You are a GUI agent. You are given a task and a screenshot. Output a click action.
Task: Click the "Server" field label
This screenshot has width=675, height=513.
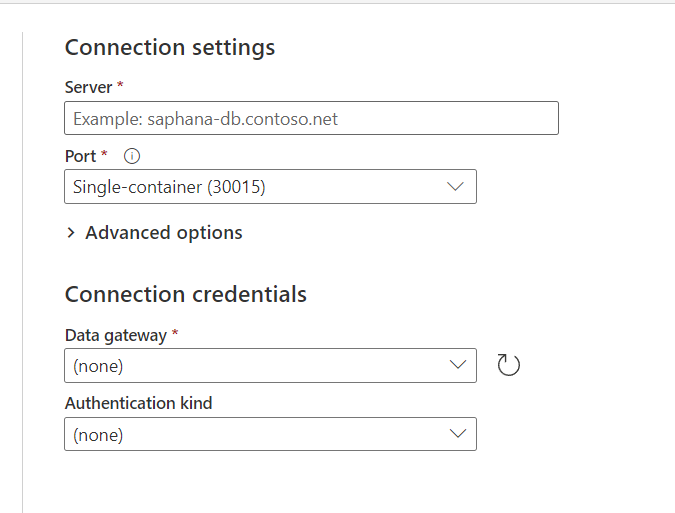click(x=88, y=87)
